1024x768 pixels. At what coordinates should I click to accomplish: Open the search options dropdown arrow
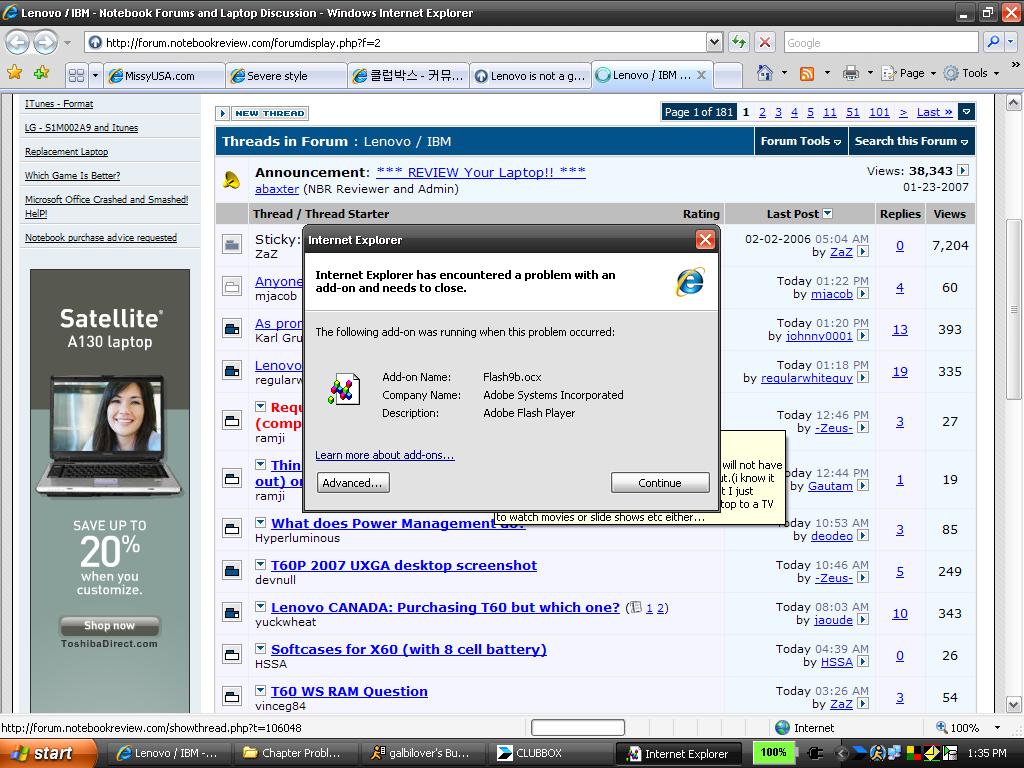click(x=1011, y=43)
